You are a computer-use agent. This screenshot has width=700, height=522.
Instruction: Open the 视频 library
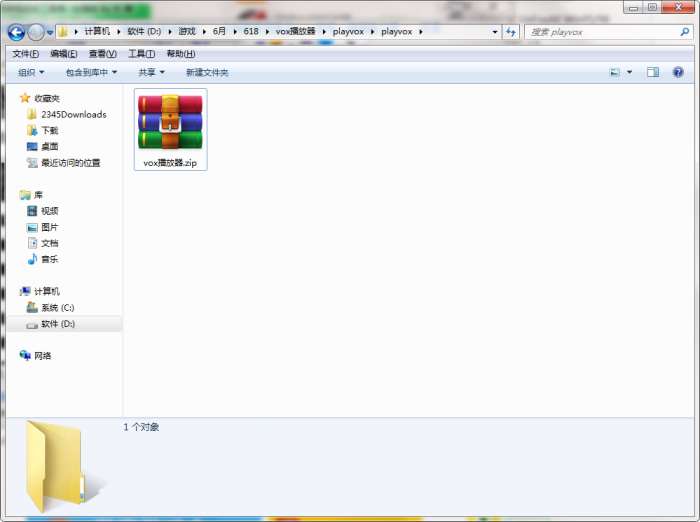[50, 211]
